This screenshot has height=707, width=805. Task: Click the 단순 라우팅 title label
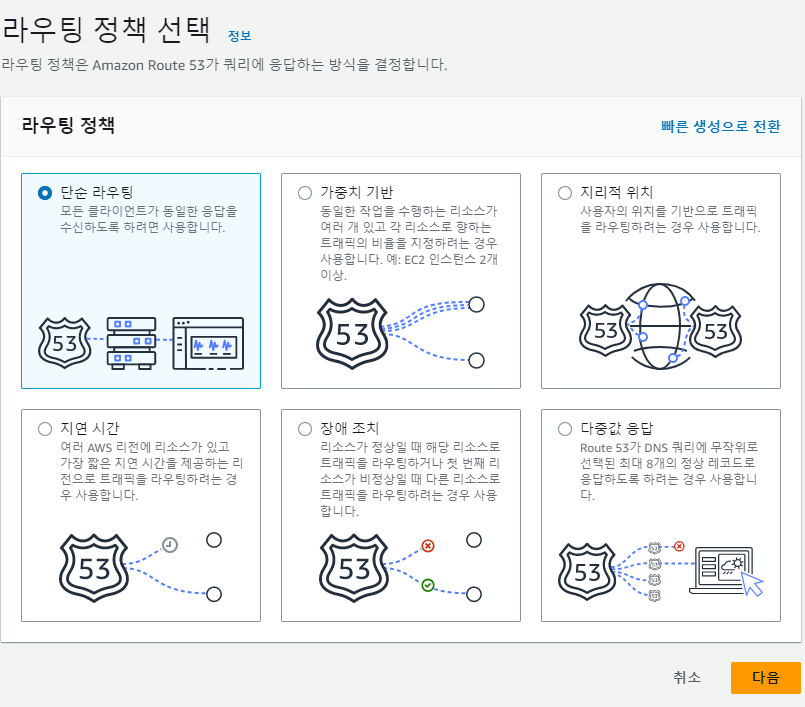pyautogui.click(x=97, y=193)
